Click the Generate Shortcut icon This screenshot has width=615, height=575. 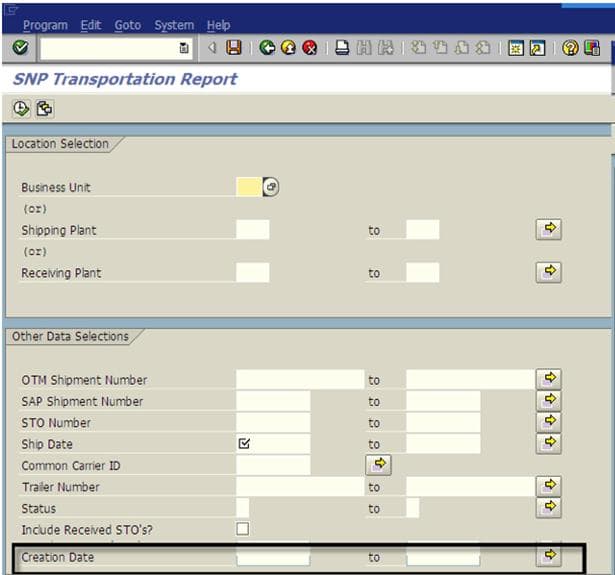(x=537, y=48)
